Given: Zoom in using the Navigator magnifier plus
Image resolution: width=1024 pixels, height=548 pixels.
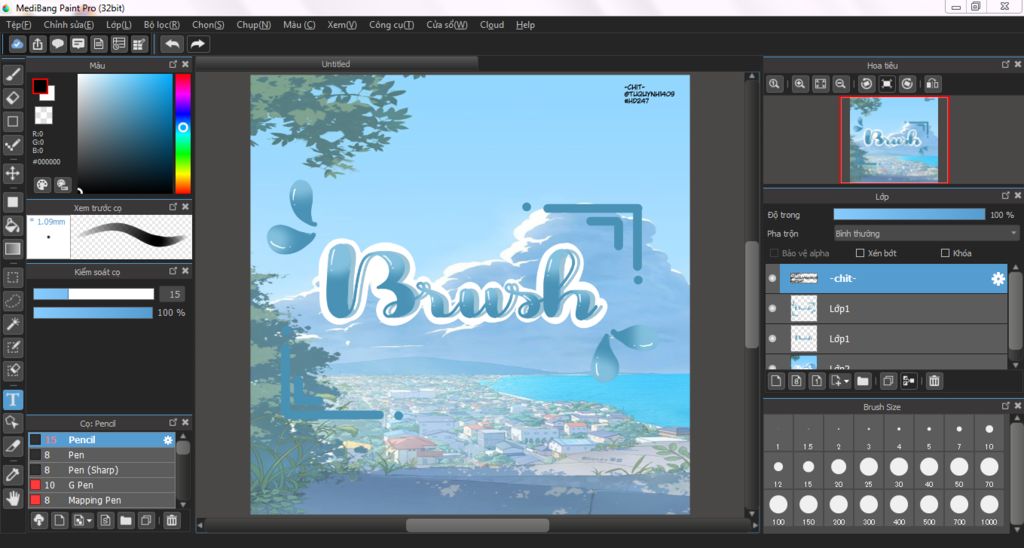Looking at the screenshot, I should pos(800,84).
